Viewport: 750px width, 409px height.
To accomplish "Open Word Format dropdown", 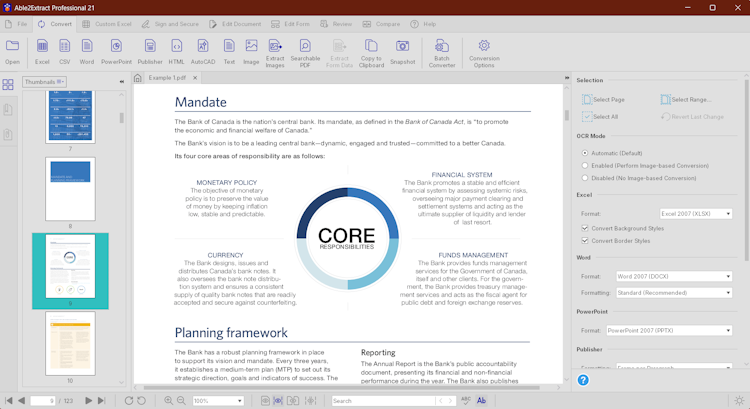I will tap(674, 276).
